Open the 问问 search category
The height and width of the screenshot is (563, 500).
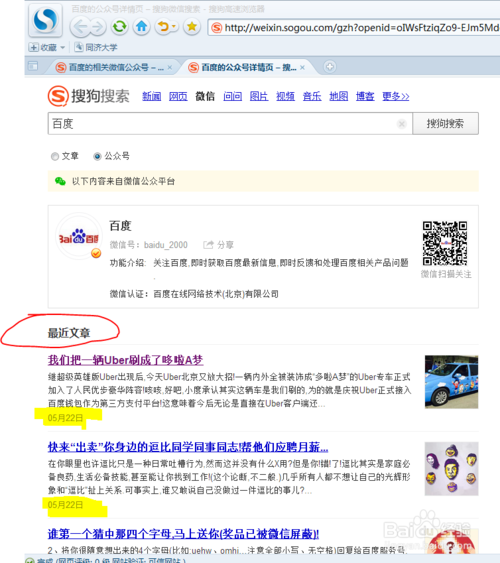click(232, 96)
